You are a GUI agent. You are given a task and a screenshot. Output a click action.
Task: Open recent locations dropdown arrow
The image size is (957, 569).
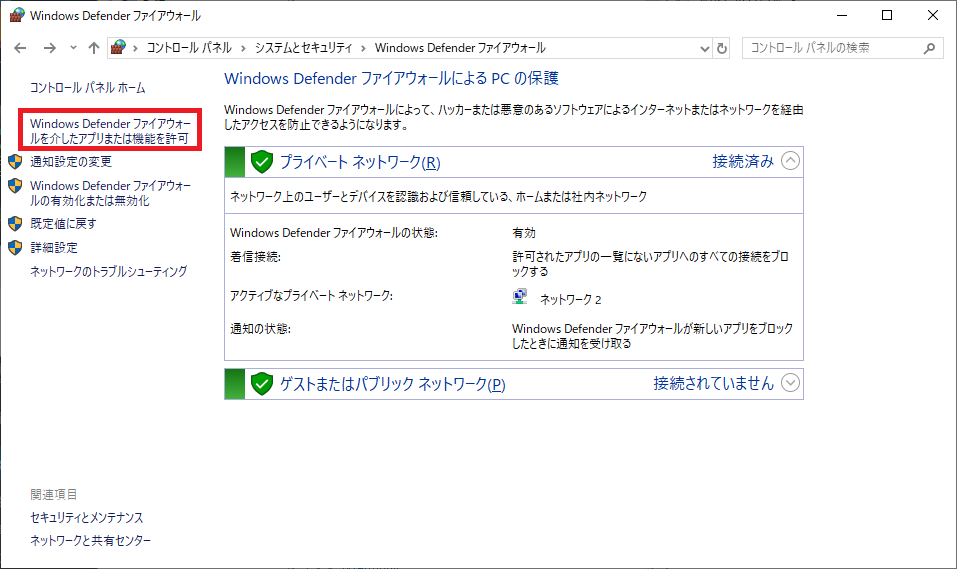tap(73, 48)
